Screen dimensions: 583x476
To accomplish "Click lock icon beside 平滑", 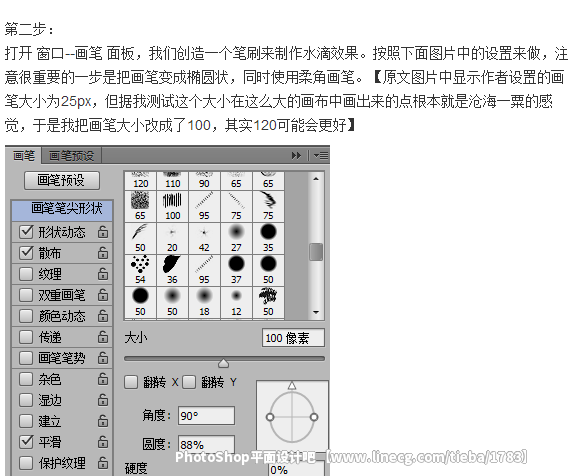I will (x=103, y=442).
